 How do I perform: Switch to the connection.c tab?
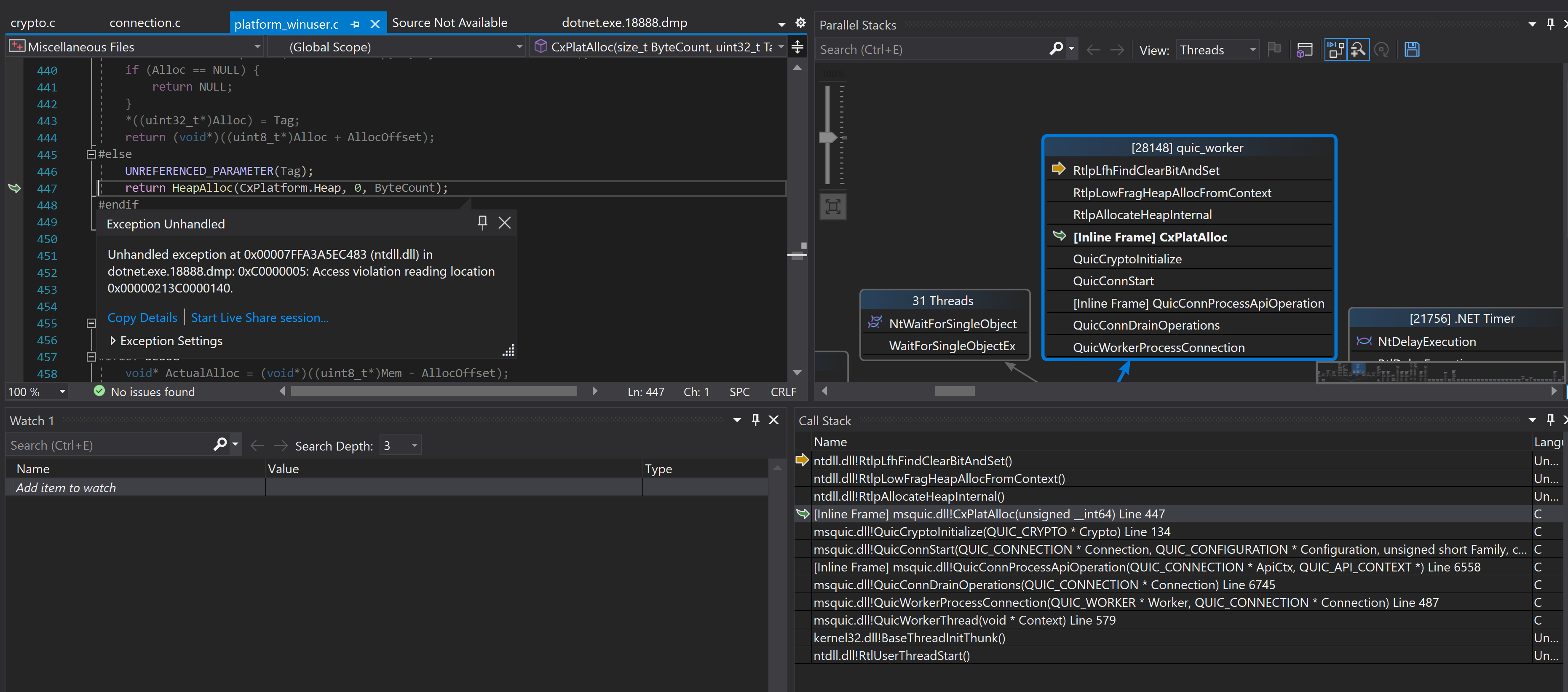click(144, 22)
